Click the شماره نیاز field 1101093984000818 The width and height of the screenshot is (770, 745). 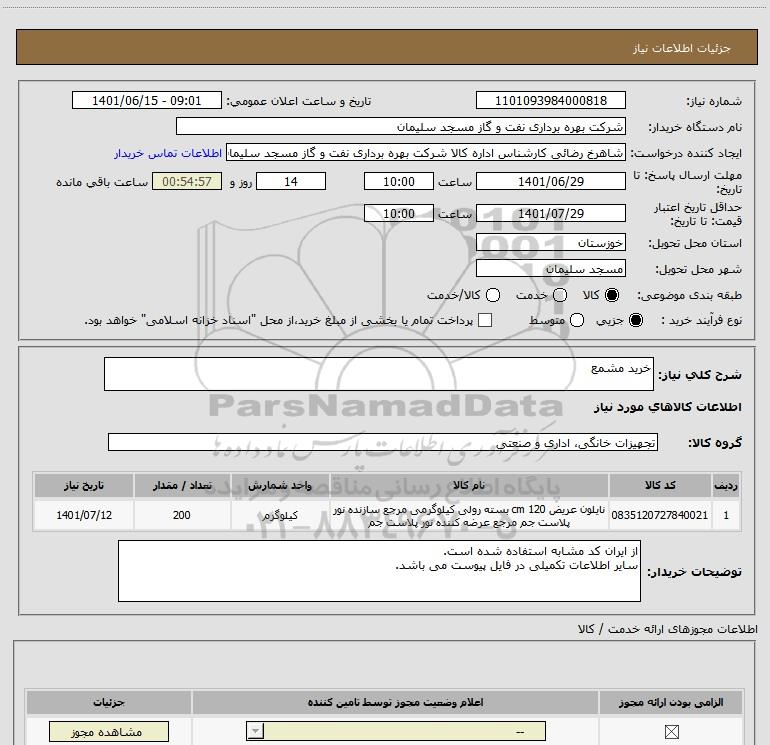(x=550, y=101)
